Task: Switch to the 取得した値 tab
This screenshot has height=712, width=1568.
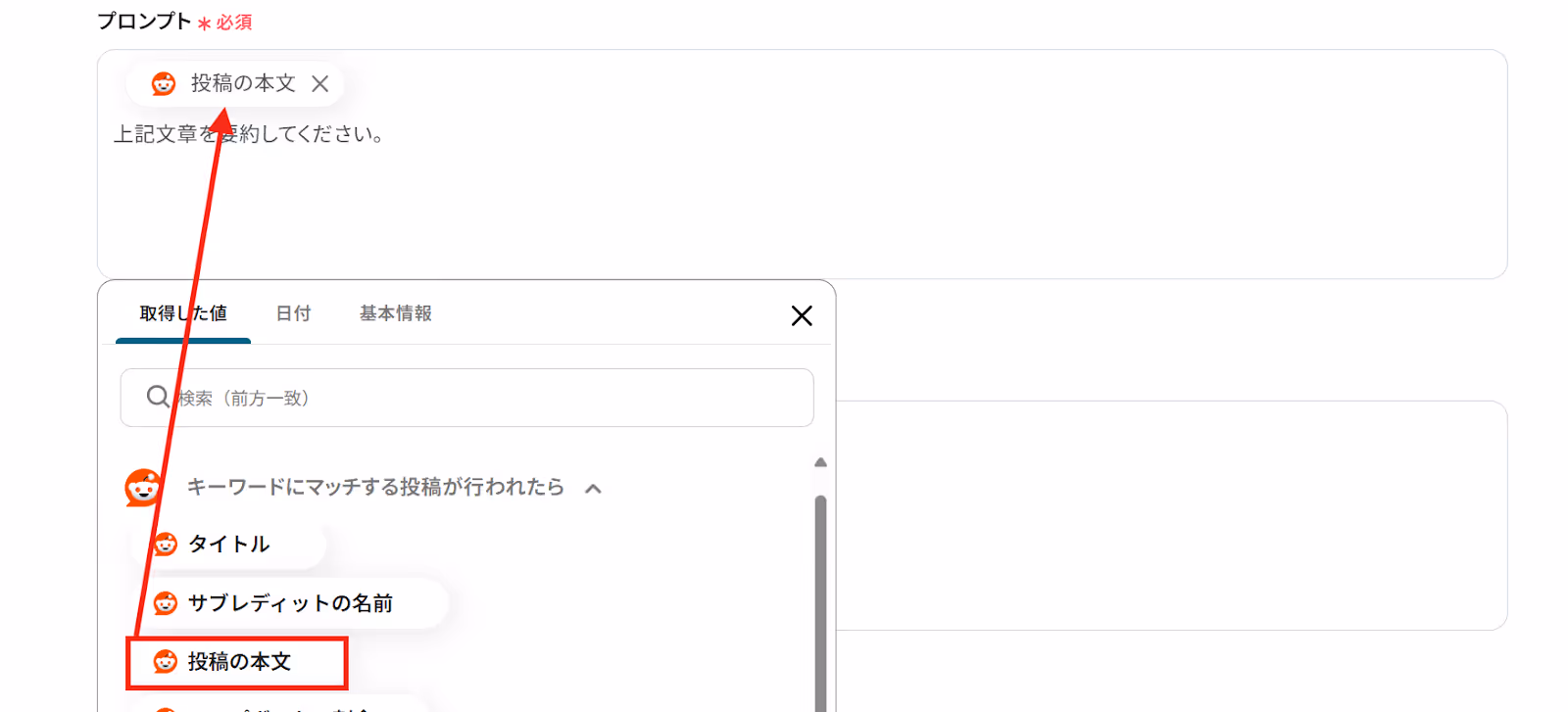Action: 183,313
